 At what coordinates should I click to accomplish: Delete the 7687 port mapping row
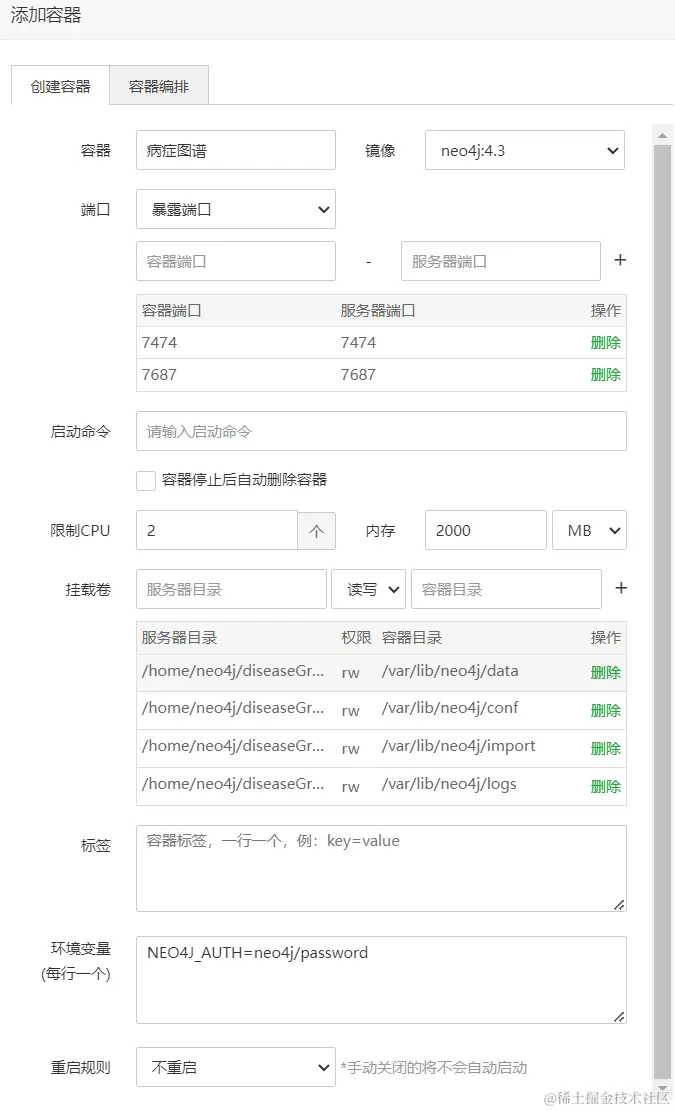pos(605,374)
